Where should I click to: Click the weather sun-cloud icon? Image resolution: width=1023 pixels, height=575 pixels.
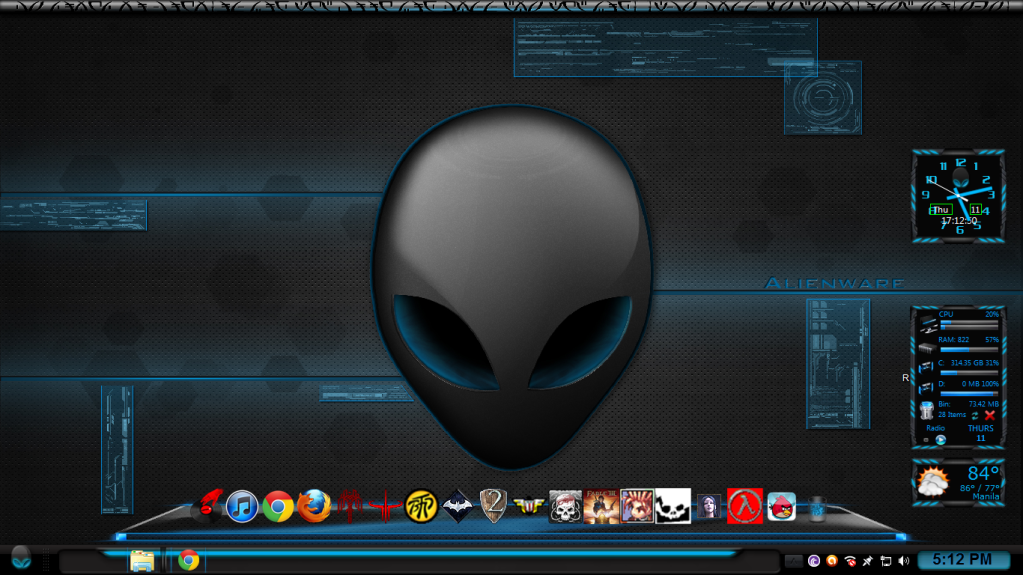(x=933, y=482)
